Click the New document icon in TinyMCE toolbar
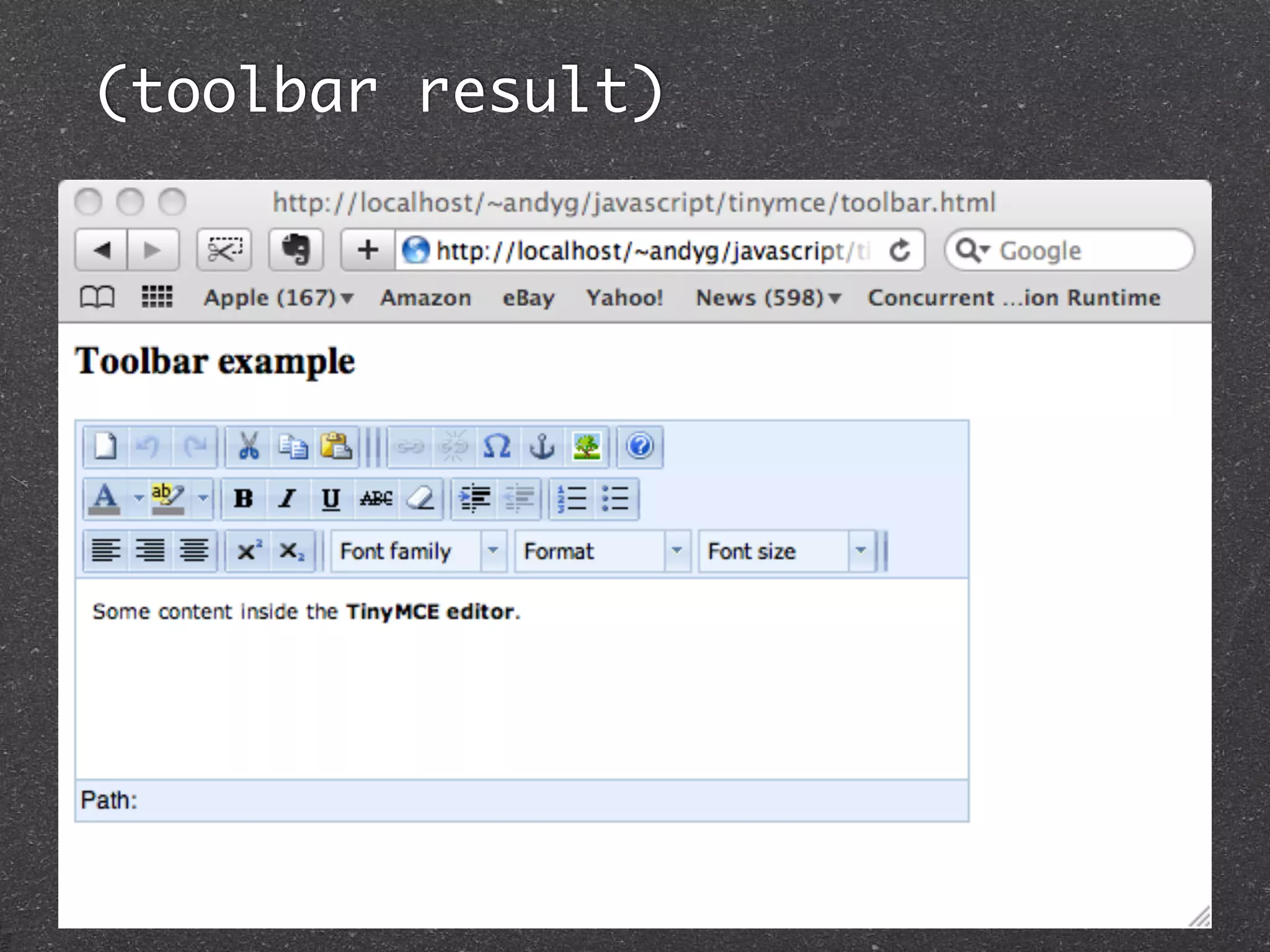This screenshot has height=952, width=1270. 106,447
